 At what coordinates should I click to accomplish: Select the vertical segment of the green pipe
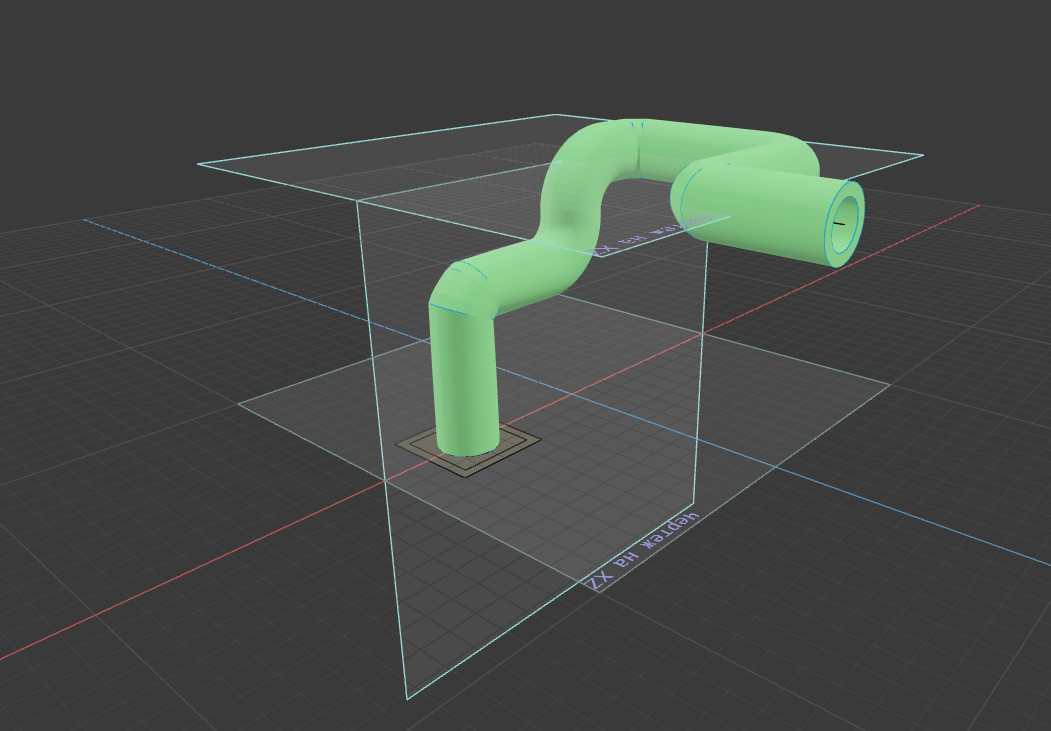point(465,379)
